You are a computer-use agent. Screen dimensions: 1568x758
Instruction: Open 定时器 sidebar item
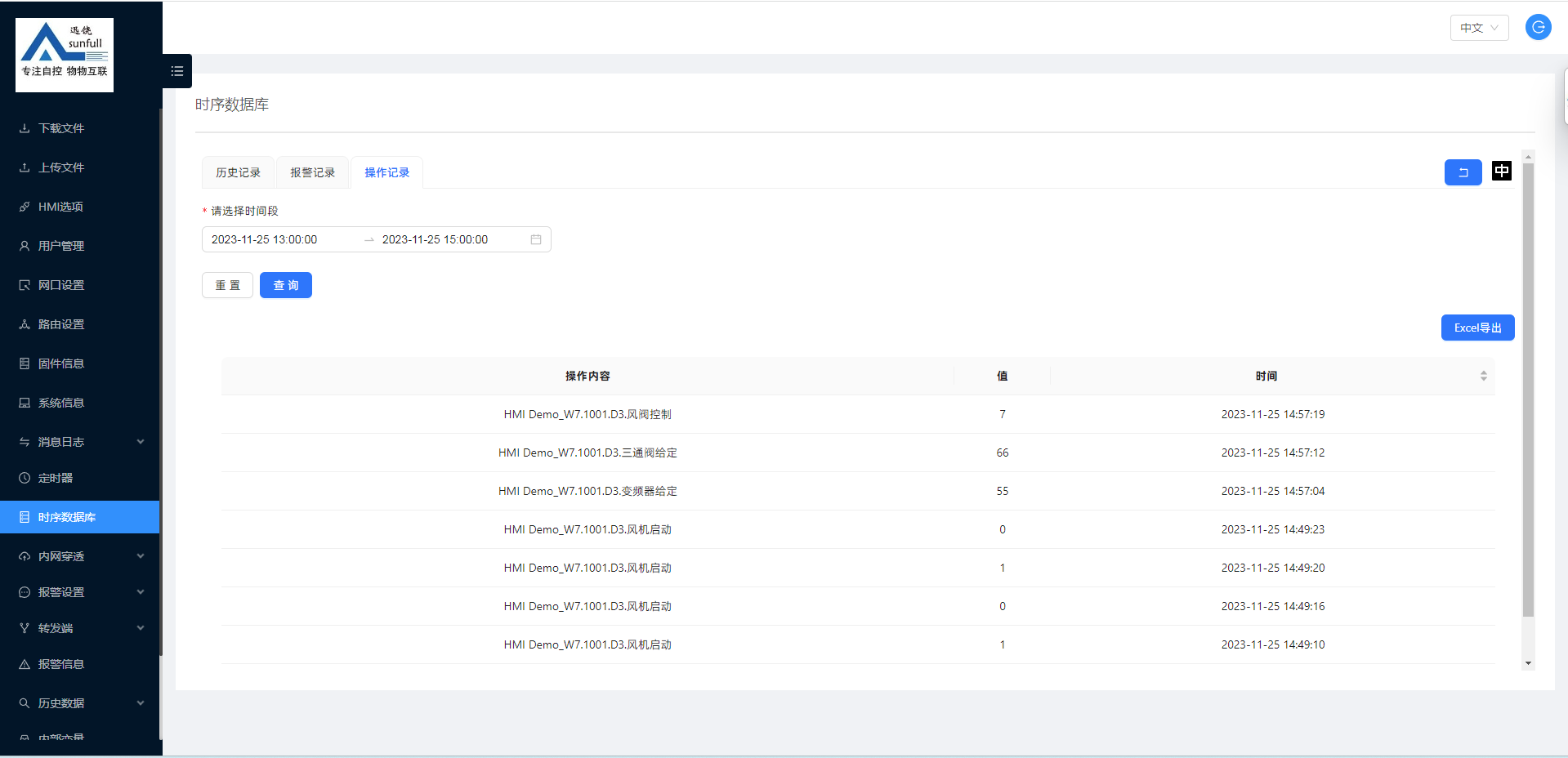(x=56, y=478)
